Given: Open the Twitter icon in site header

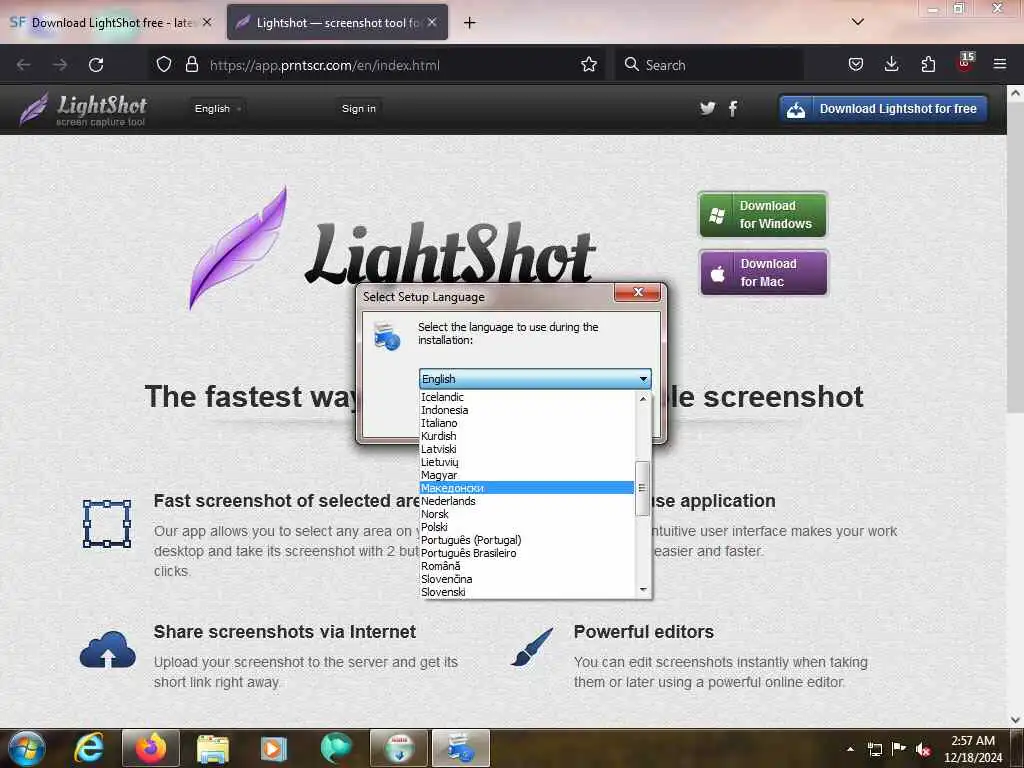Looking at the screenshot, I should coord(707,108).
